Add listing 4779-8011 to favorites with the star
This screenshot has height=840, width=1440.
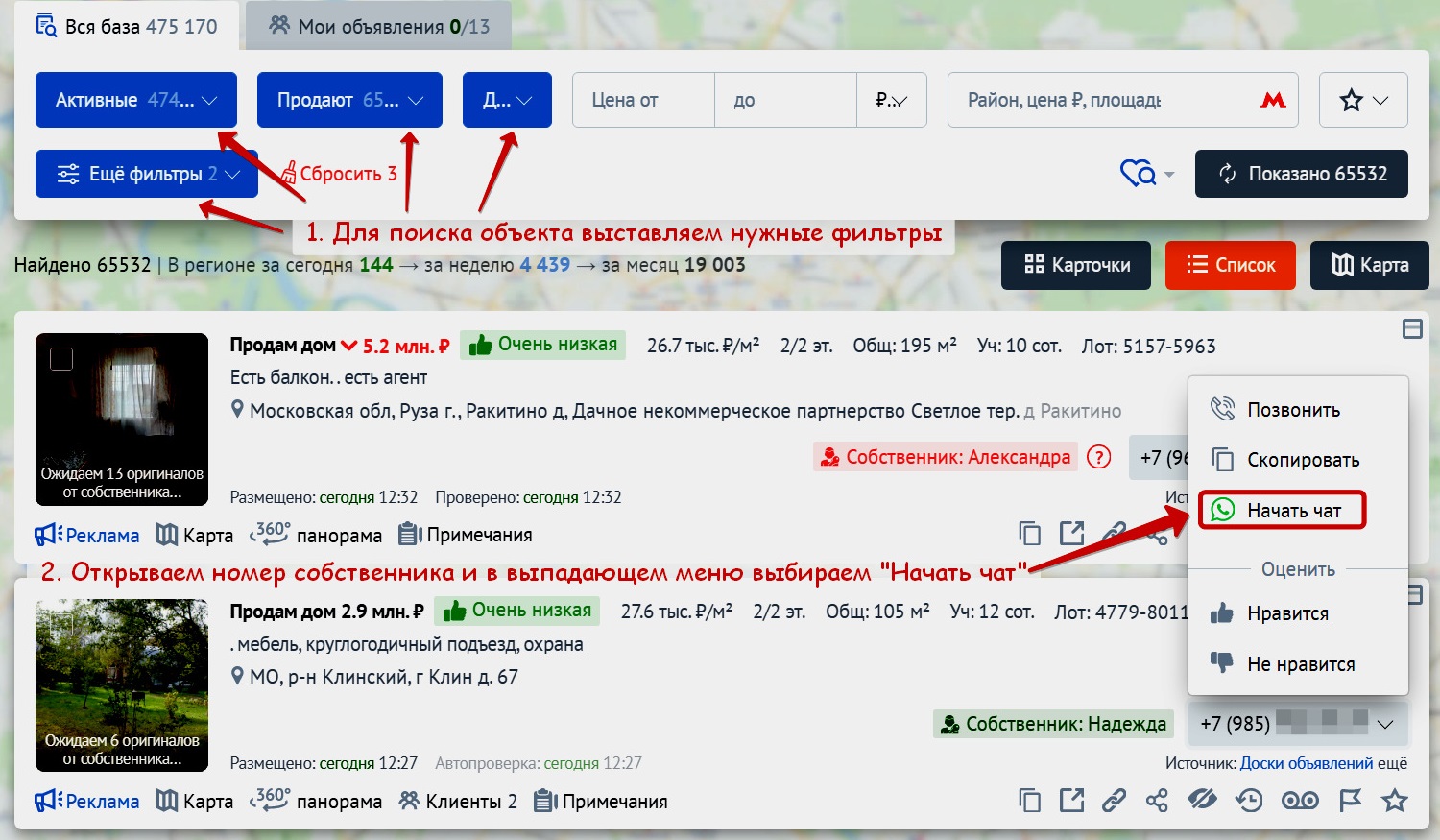(1394, 800)
